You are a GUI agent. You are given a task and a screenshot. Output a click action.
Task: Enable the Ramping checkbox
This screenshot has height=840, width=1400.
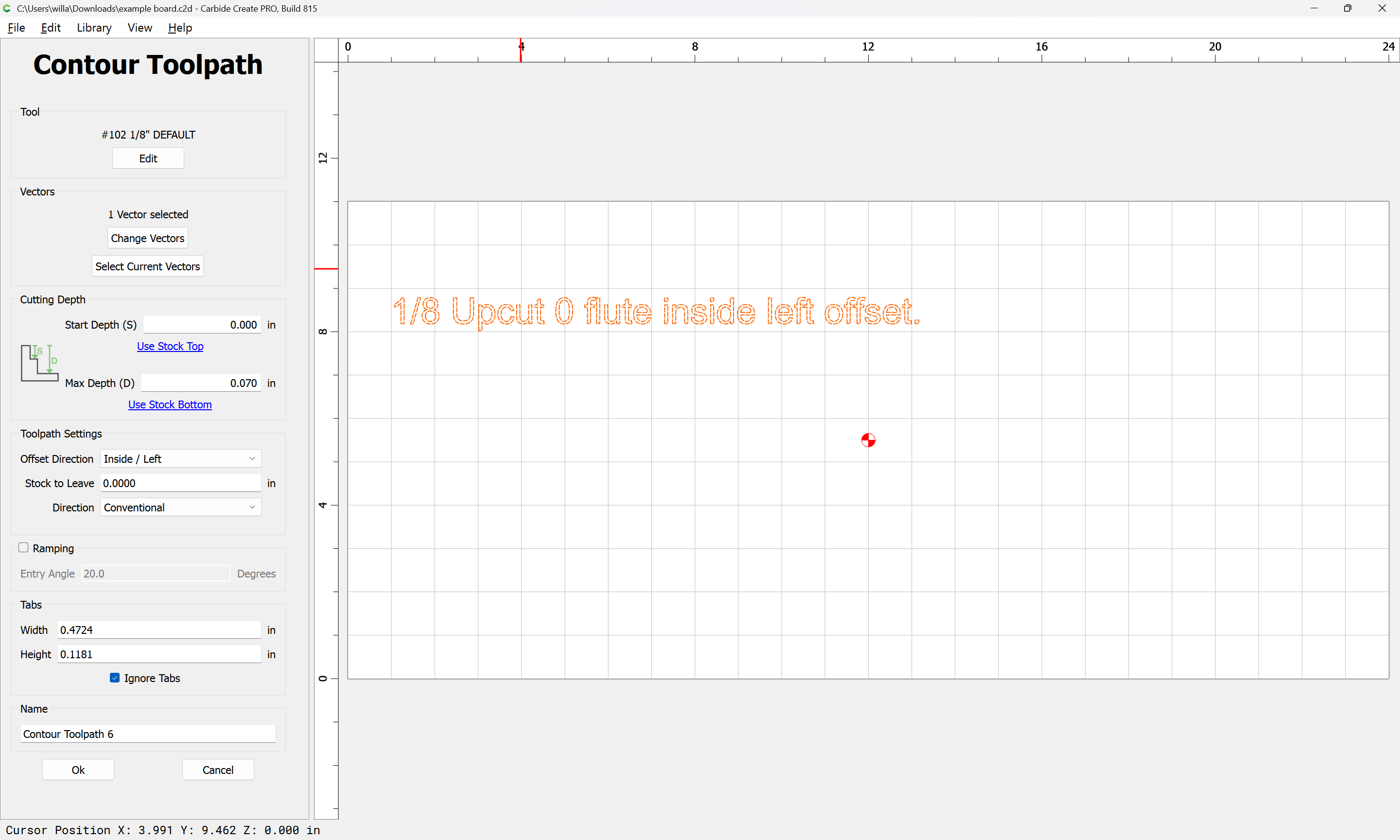[x=23, y=547]
